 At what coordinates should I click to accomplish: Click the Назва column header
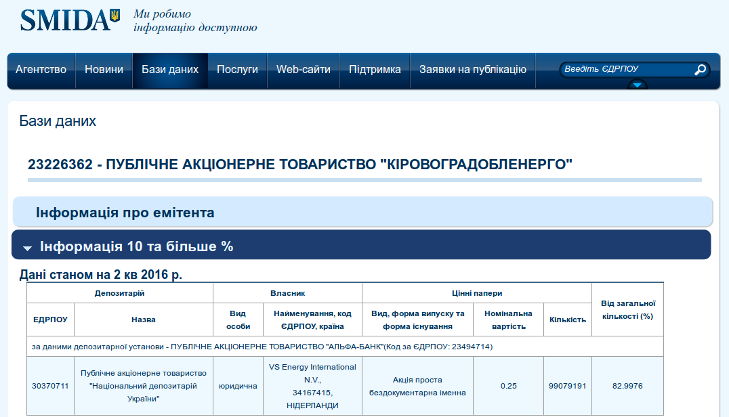pyautogui.click(x=143, y=319)
